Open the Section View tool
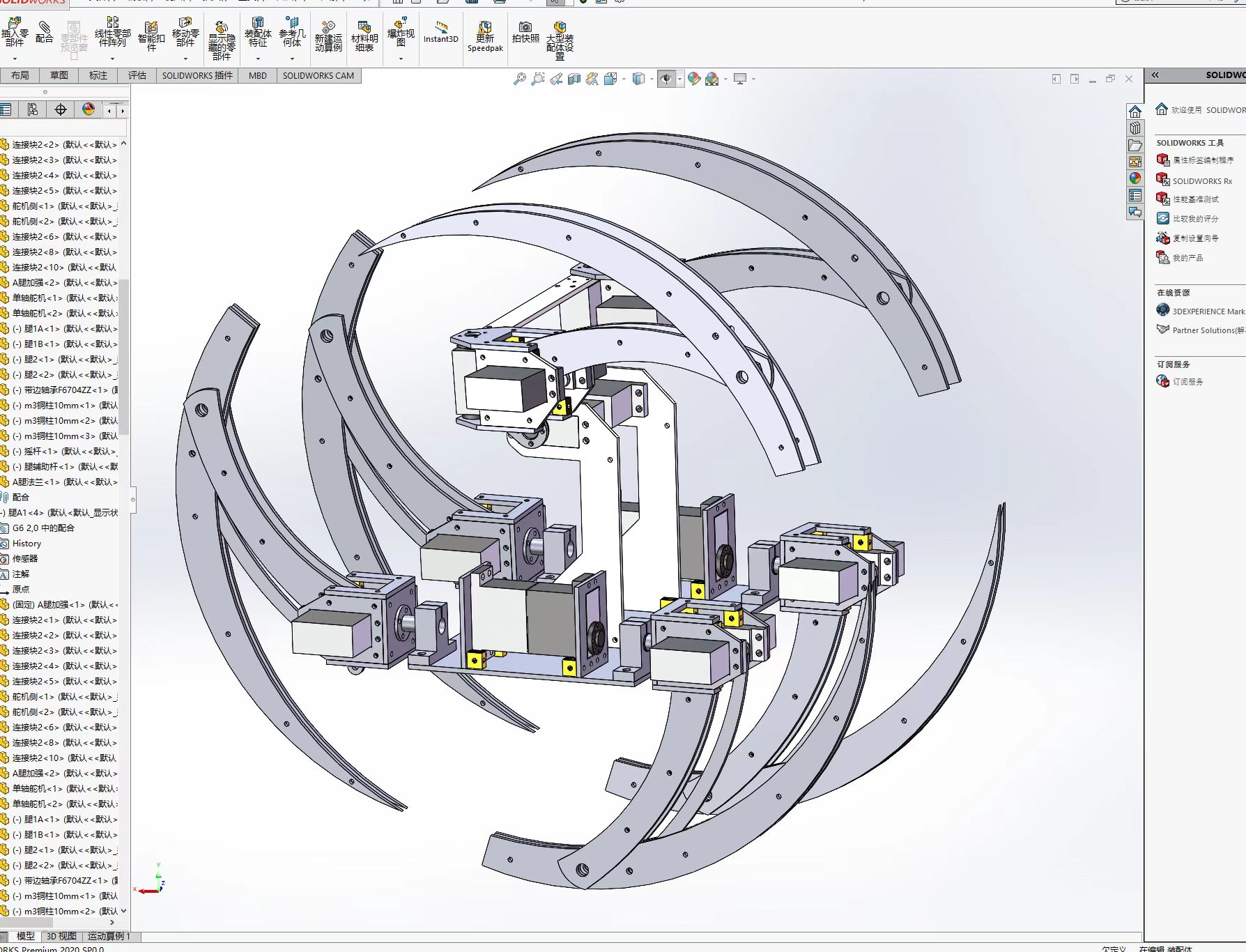This screenshot has width=1246, height=952. pyautogui.click(x=574, y=79)
